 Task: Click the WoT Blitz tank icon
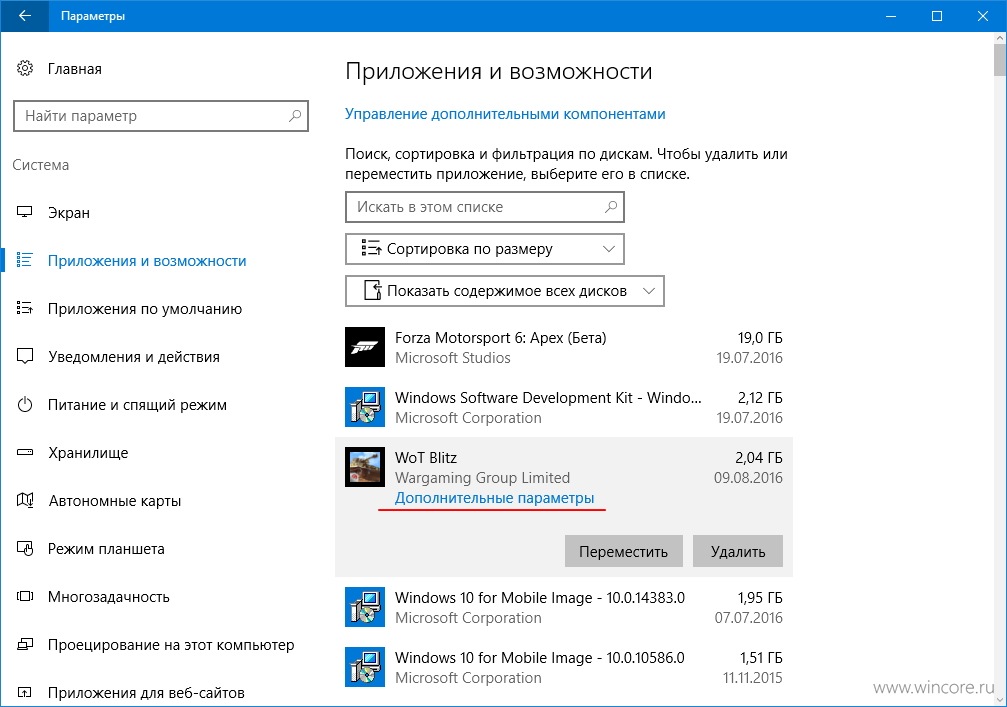point(365,467)
